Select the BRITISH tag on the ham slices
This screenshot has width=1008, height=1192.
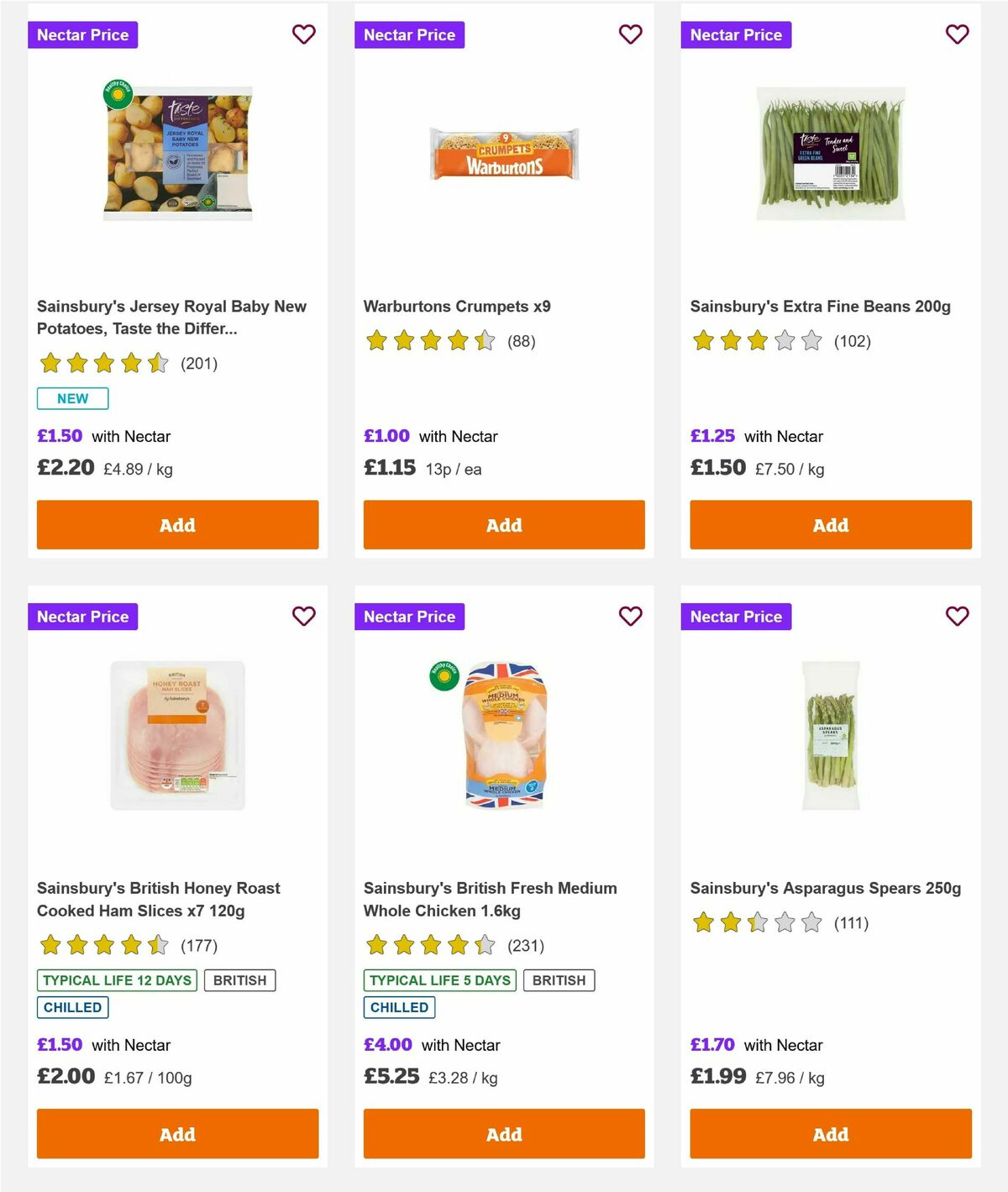coord(240,979)
